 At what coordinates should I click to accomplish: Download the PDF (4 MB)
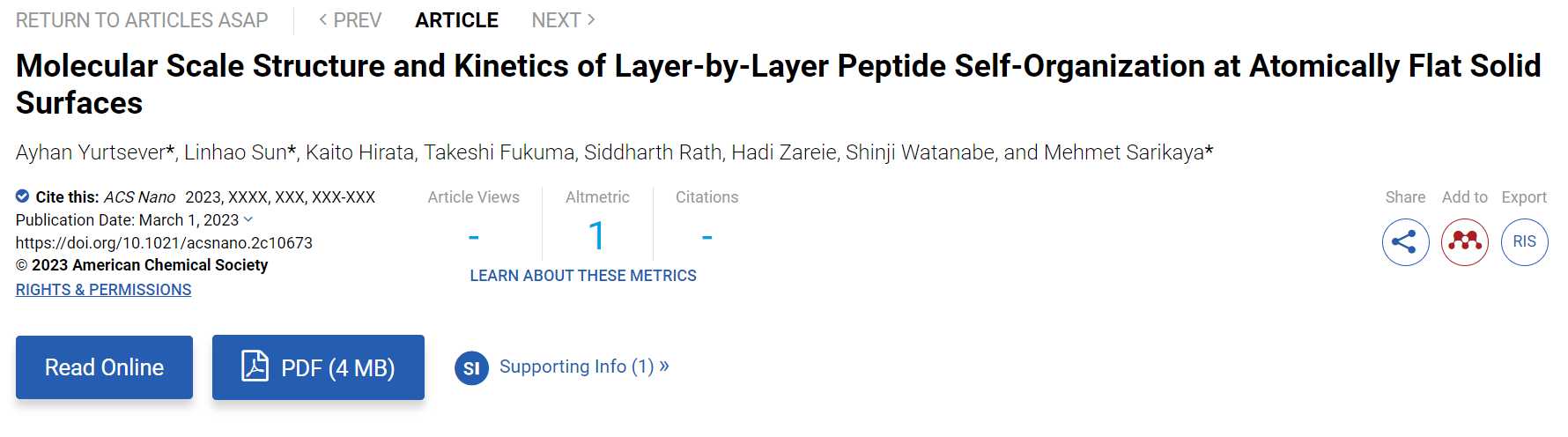coord(318,367)
